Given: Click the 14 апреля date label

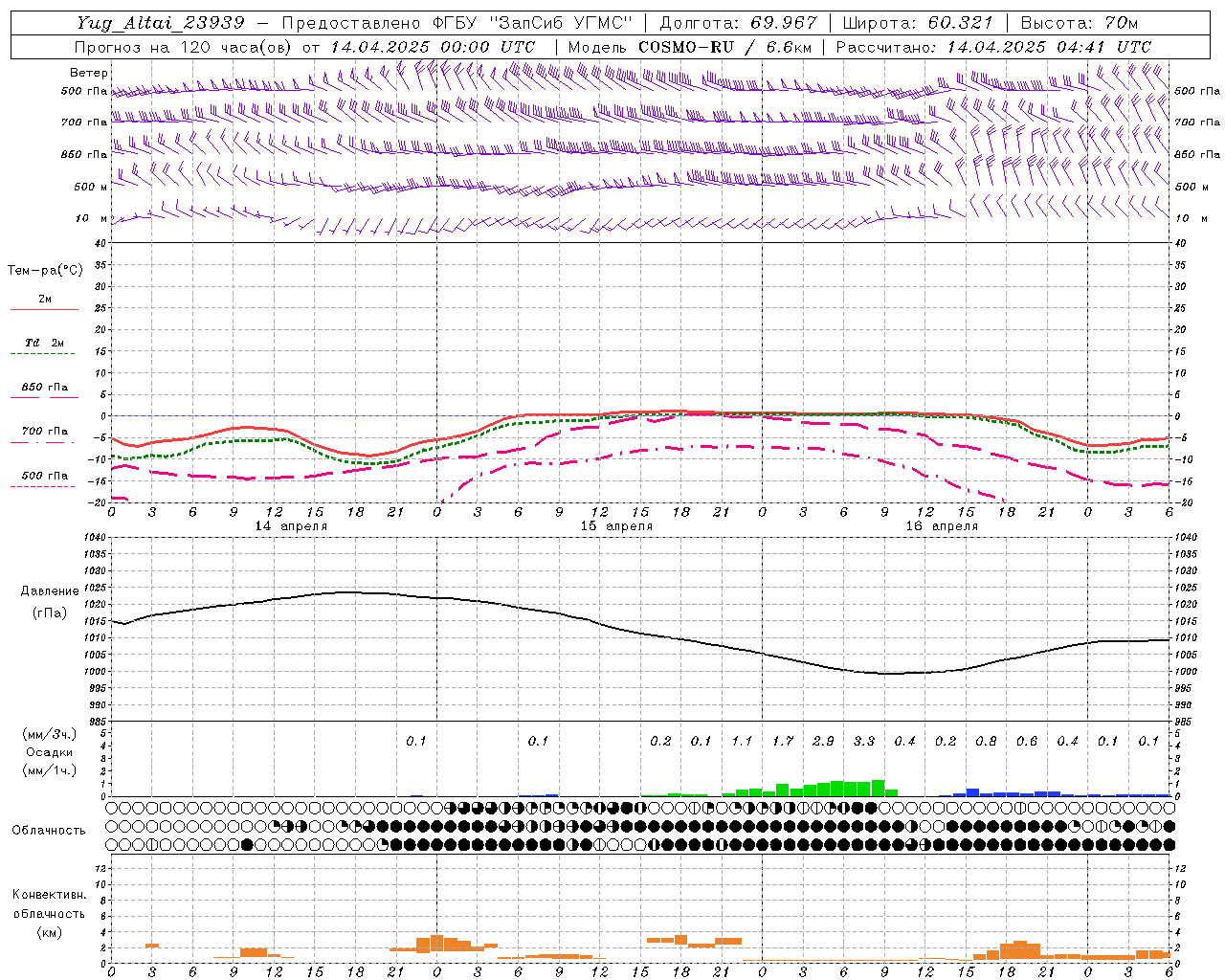Looking at the screenshot, I should click(x=291, y=526).
